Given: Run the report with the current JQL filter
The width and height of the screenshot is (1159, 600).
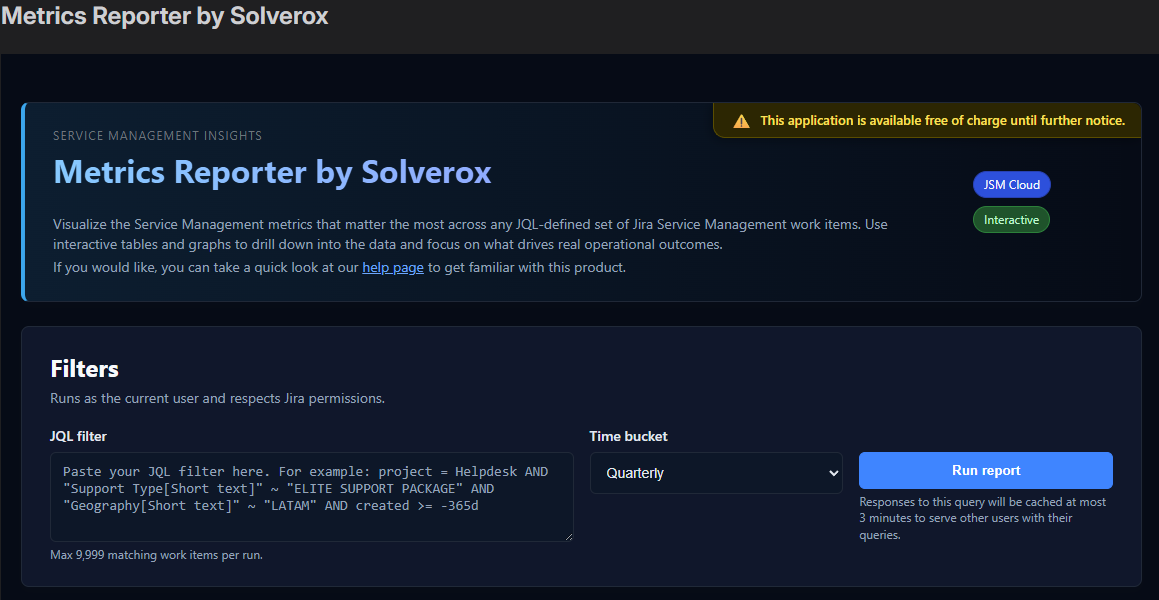Looking at the screenshot, I should (985, 470).
